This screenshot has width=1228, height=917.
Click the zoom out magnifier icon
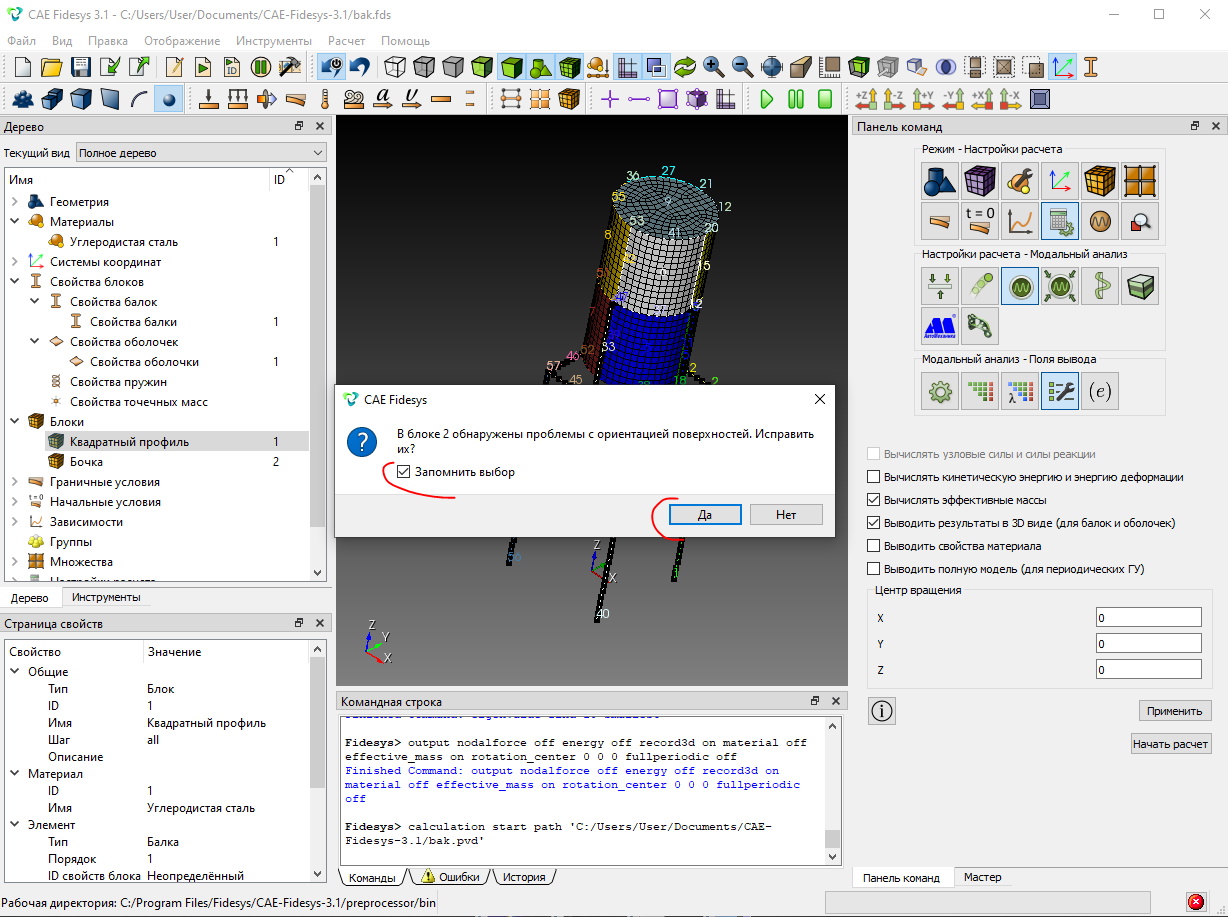pos(743,67)
